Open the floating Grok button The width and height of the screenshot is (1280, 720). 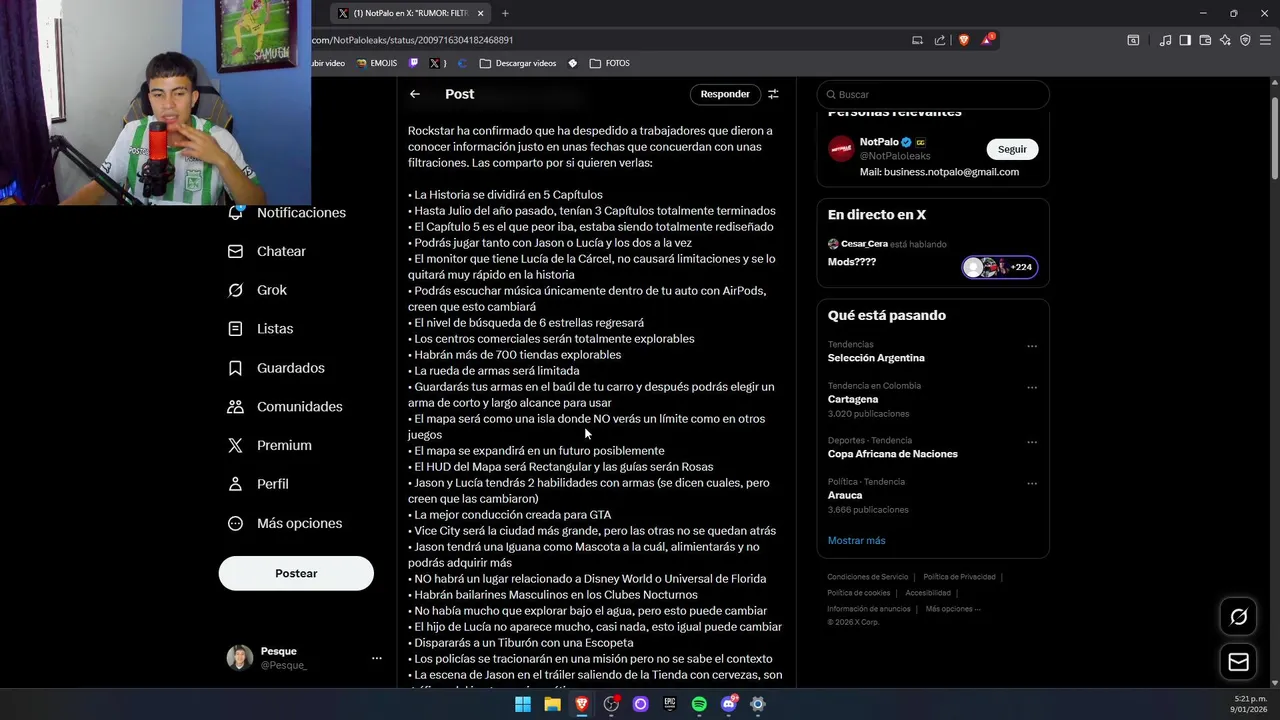coord(1238,617)
